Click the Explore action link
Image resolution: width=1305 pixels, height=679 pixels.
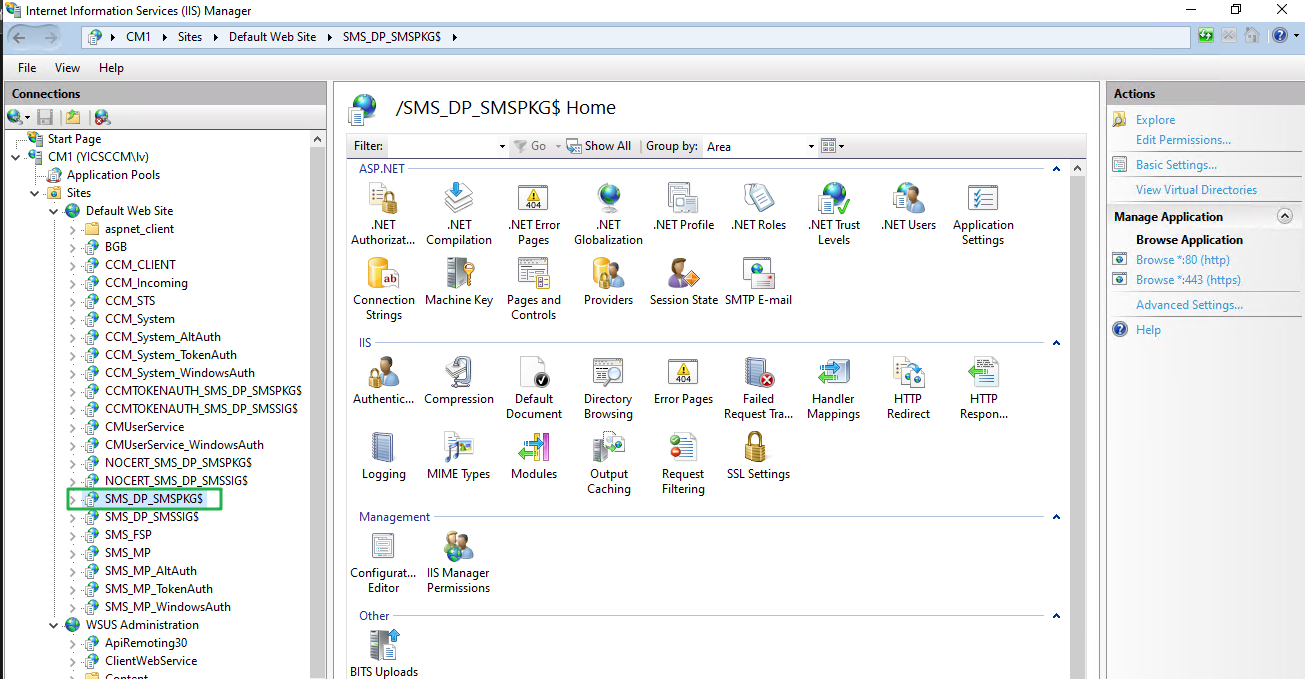(x=1156, y=120)
